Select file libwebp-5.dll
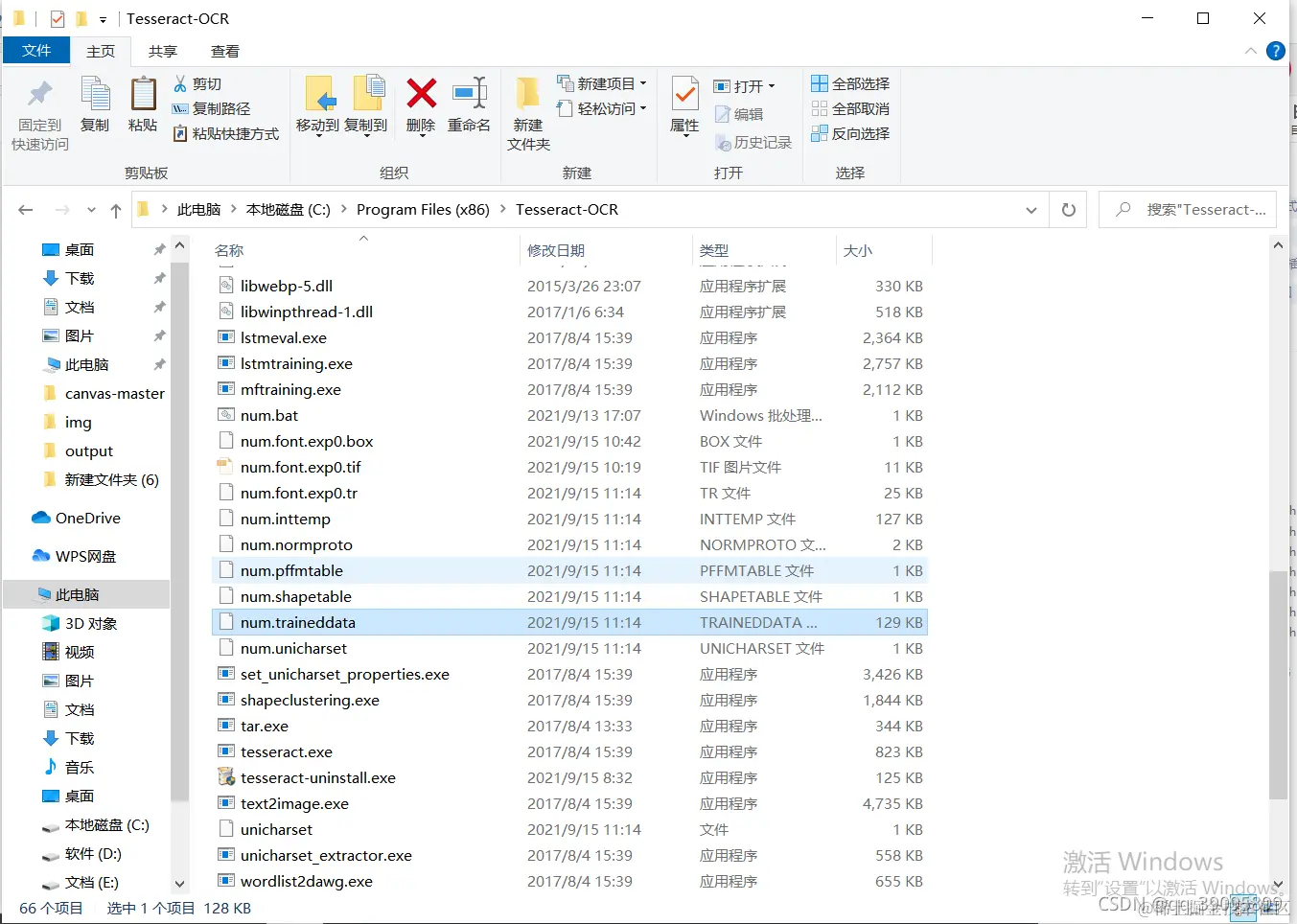1297x924 pixels. [x=569, y=287]
